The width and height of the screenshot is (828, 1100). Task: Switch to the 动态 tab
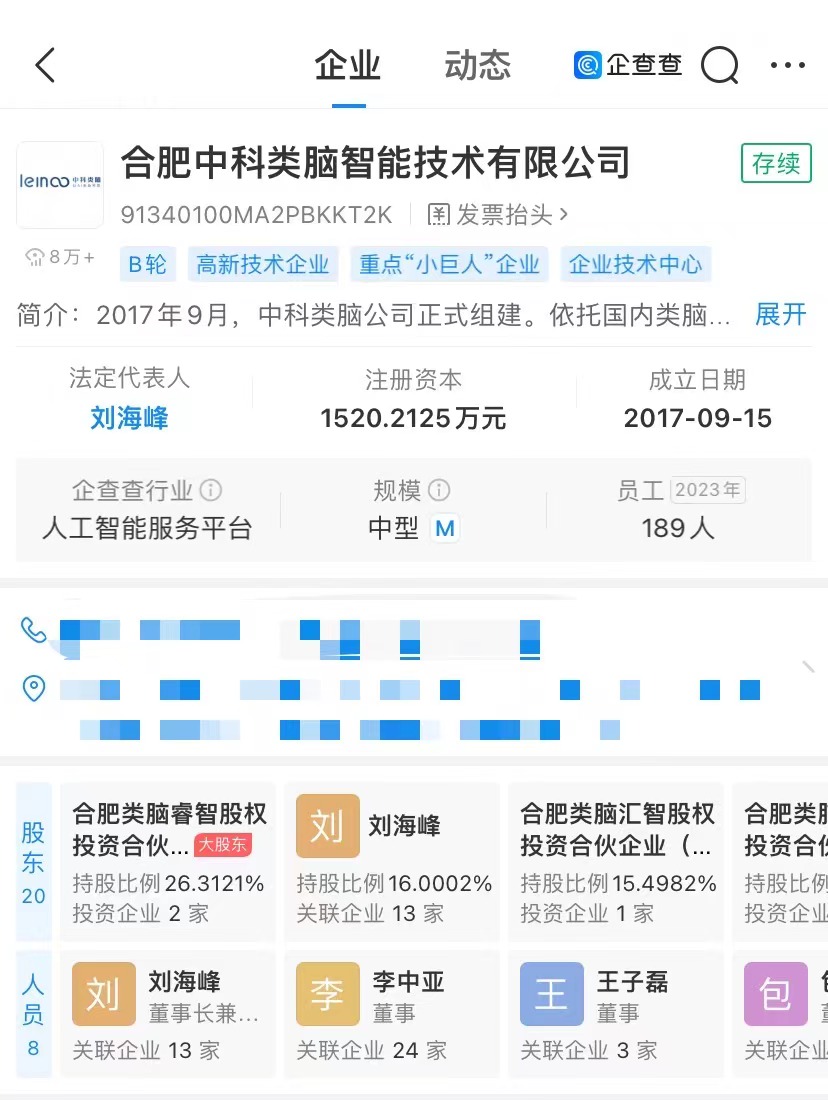tap(478, 66)
